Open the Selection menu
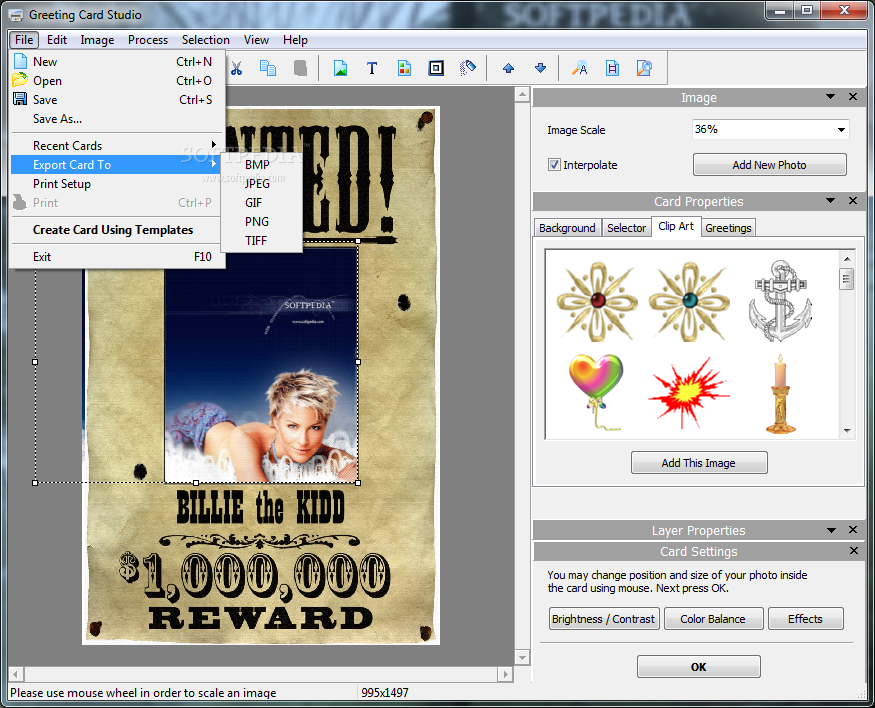The width and height of the screenshot is (875, 708). pyautogui.click(x=205, y=40)
